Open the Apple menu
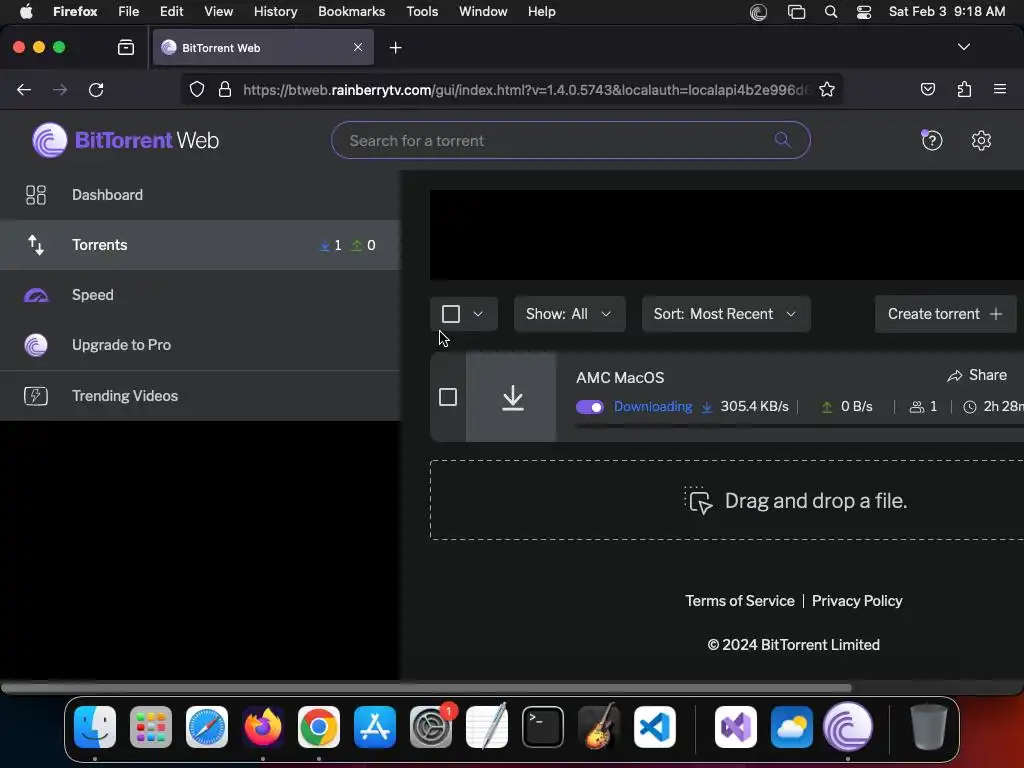Viewport: 1024px width, 768px height. pos(26,12)
